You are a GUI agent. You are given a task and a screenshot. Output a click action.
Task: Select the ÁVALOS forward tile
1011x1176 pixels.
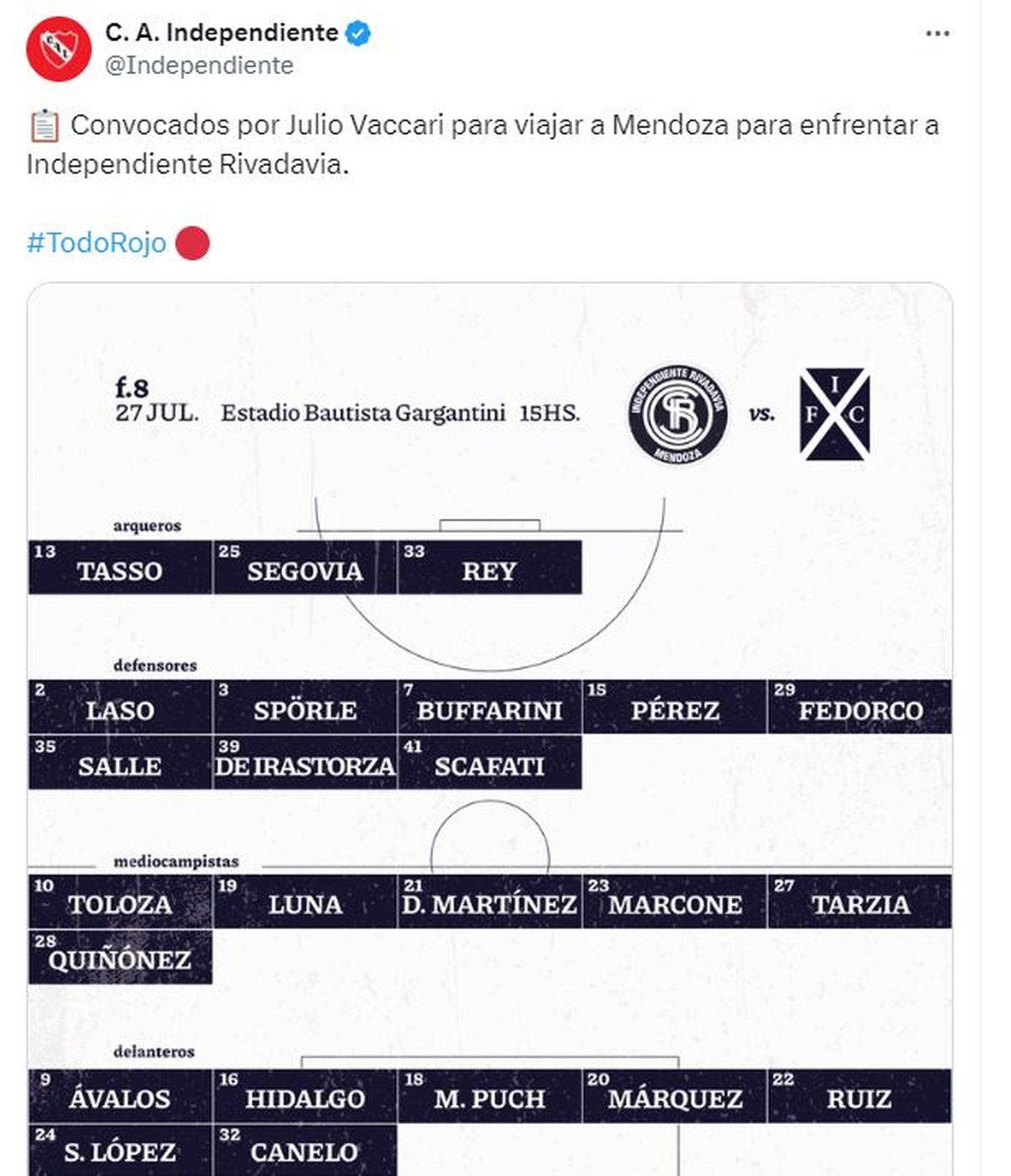120,1097
